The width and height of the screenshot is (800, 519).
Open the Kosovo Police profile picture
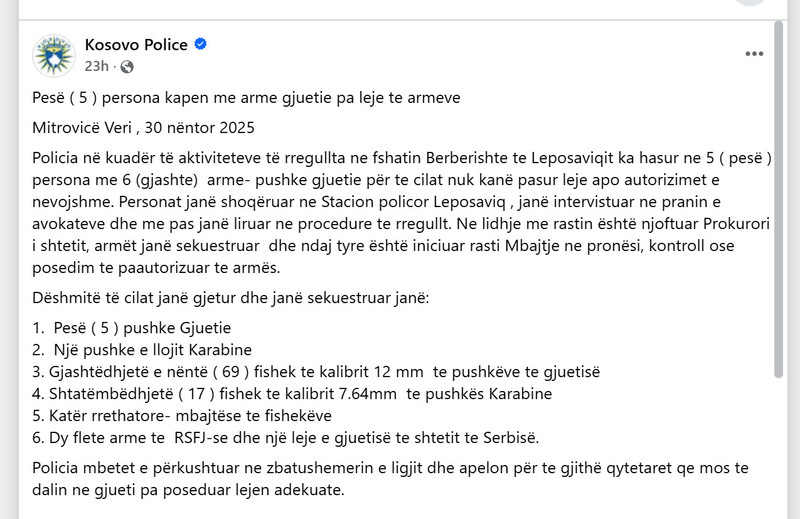54,56
